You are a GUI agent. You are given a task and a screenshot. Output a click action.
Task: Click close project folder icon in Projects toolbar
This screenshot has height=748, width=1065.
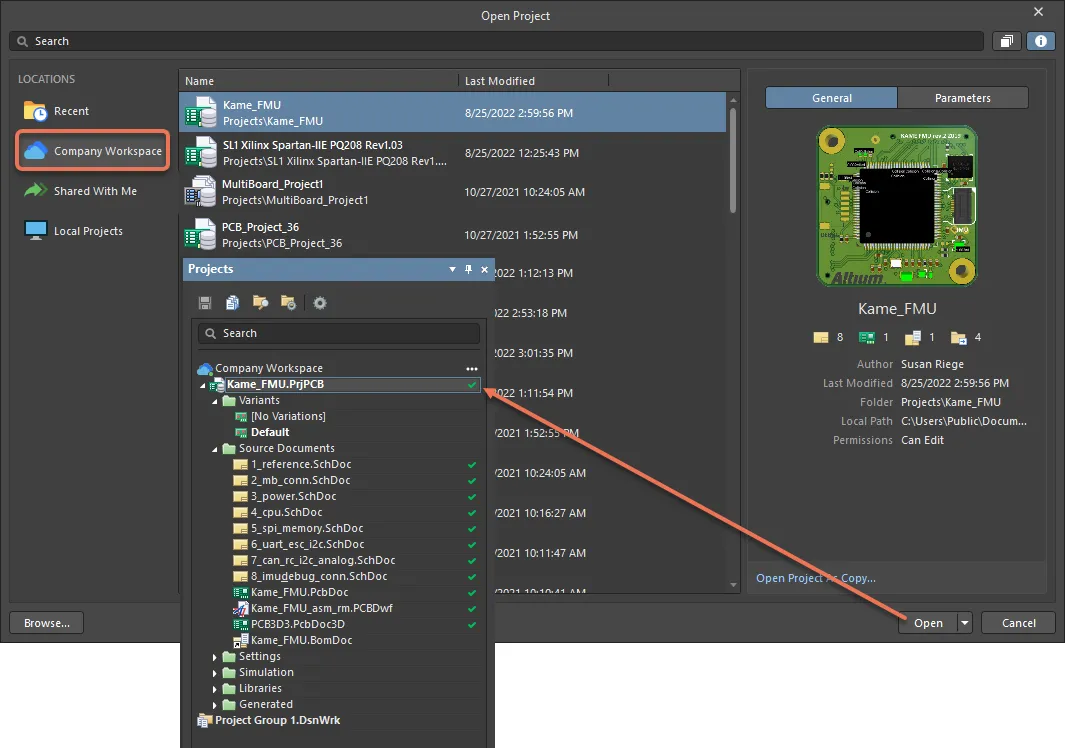coord(288,303)
